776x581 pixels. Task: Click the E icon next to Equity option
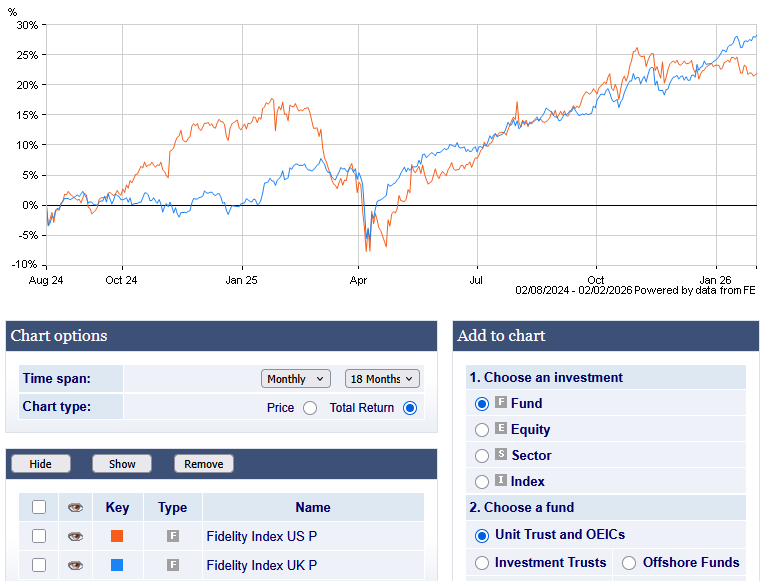click(501, 429)
